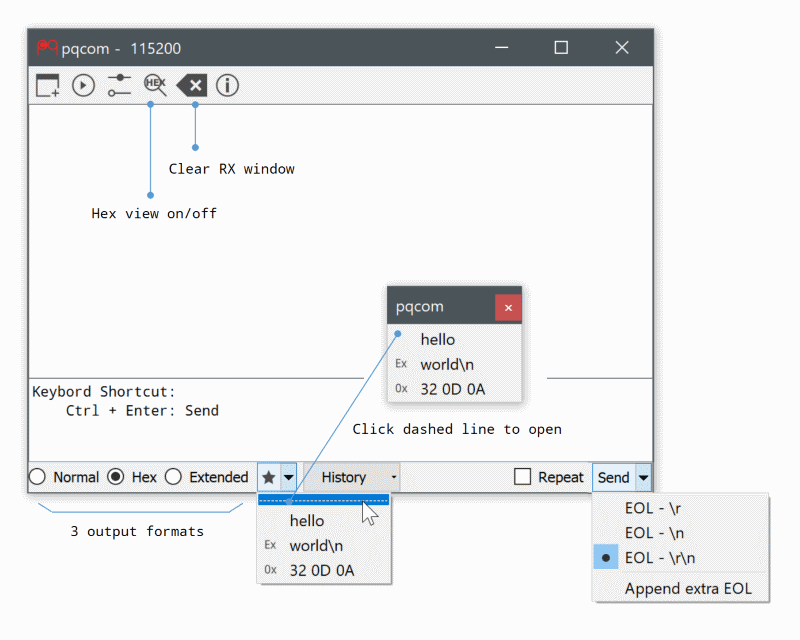Click '32 0D 0A' in the floating pqcom popup
The image size is (800, 640).
454,389
